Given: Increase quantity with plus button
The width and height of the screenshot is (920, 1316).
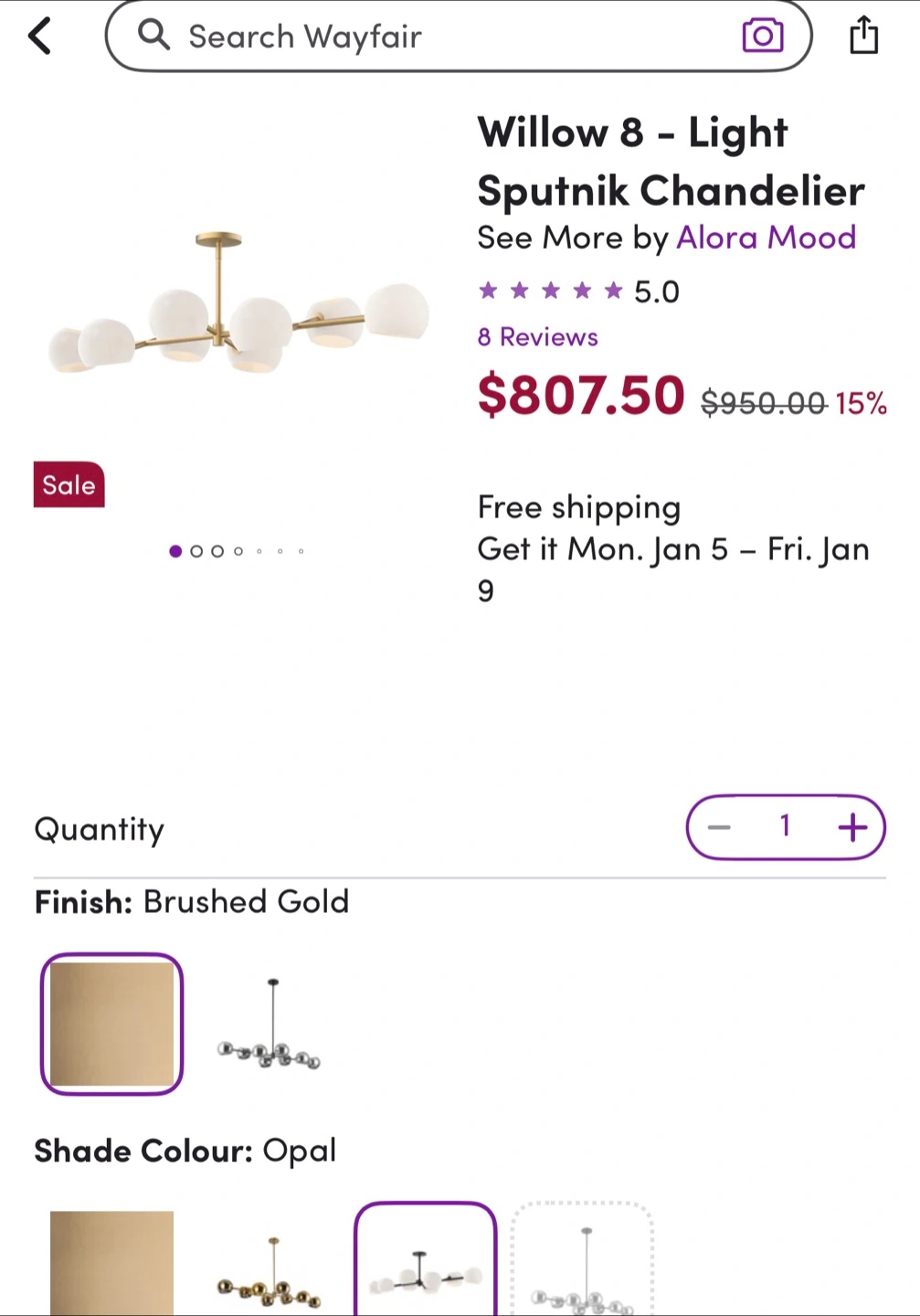Looking at the screenshot, I should pyautogui.click(x=852, y=828).
